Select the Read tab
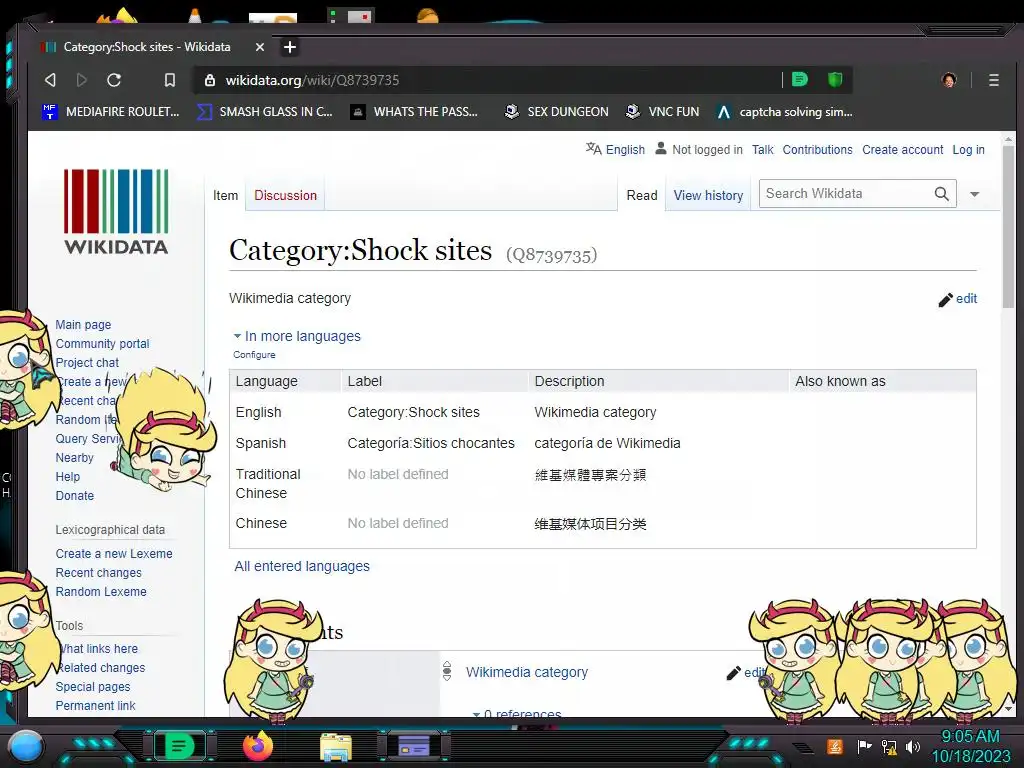 click(642, 195)
